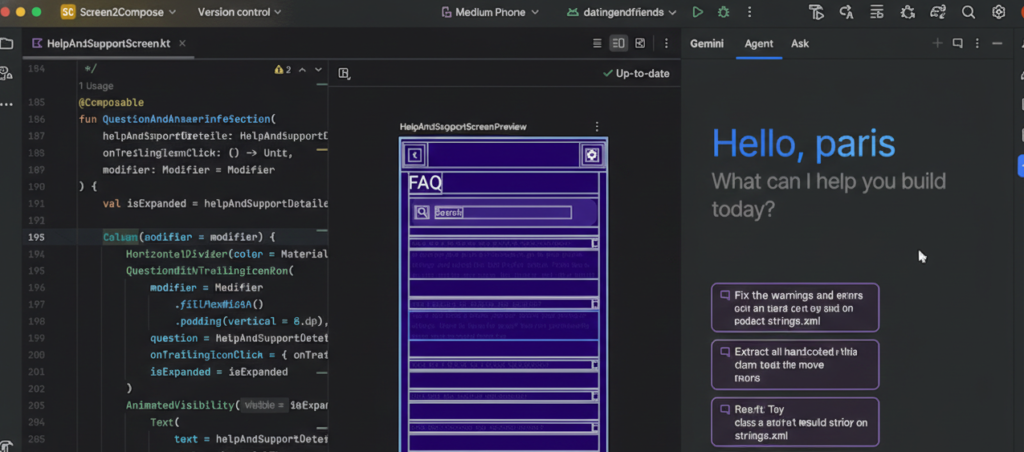Go to next highlighted problem arrow
This screenshot has height=452, width=1024.
(x=319, y=70)
